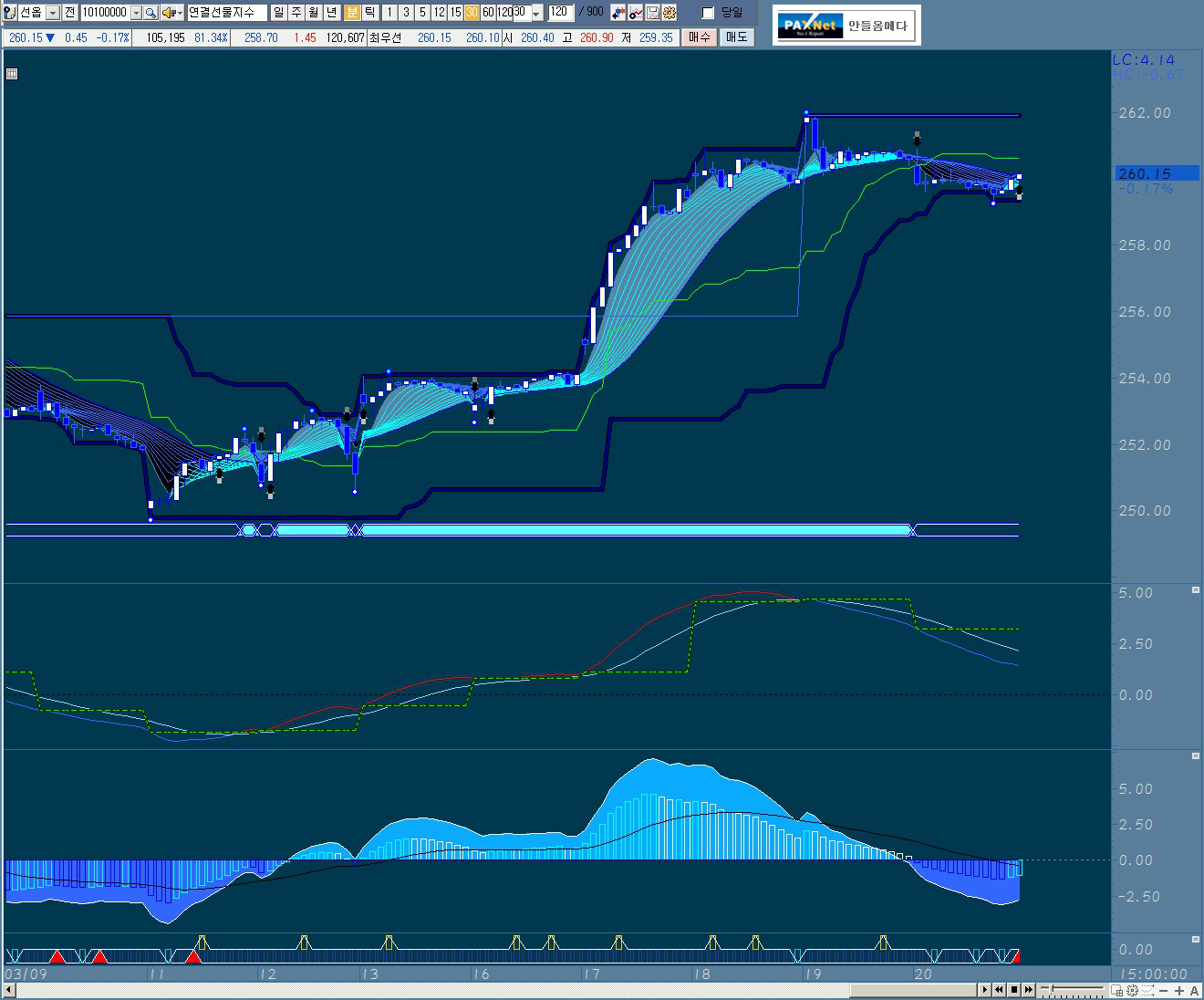This screenshot has width=1204, height=1000.
Task: Click the magnifier search icon beside code field
Action: coord(150,13)
